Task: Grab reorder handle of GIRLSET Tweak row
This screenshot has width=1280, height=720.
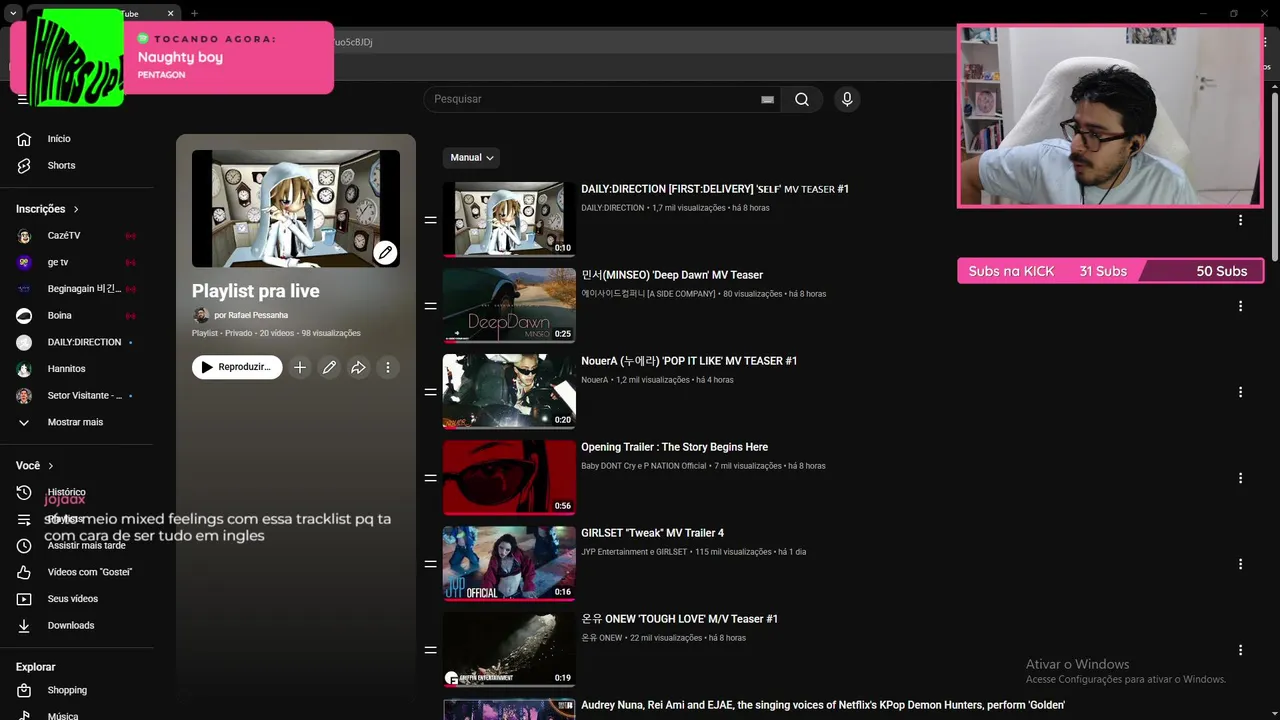Action: point(430,564)
